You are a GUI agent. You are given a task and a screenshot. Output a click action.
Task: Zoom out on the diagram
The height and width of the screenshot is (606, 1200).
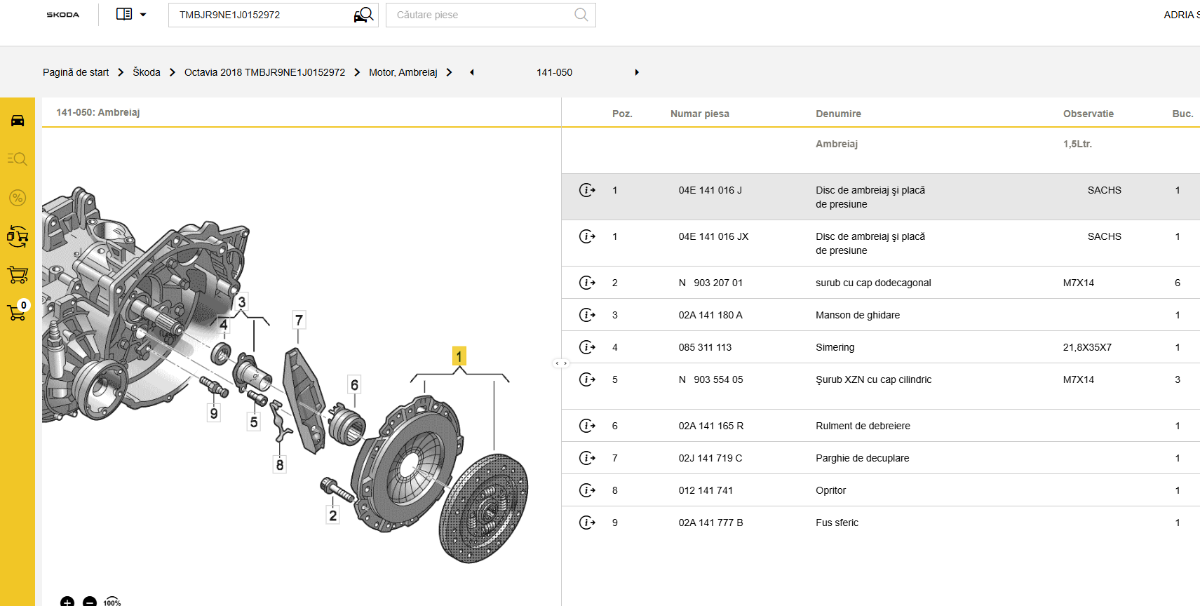coord(90,602)
